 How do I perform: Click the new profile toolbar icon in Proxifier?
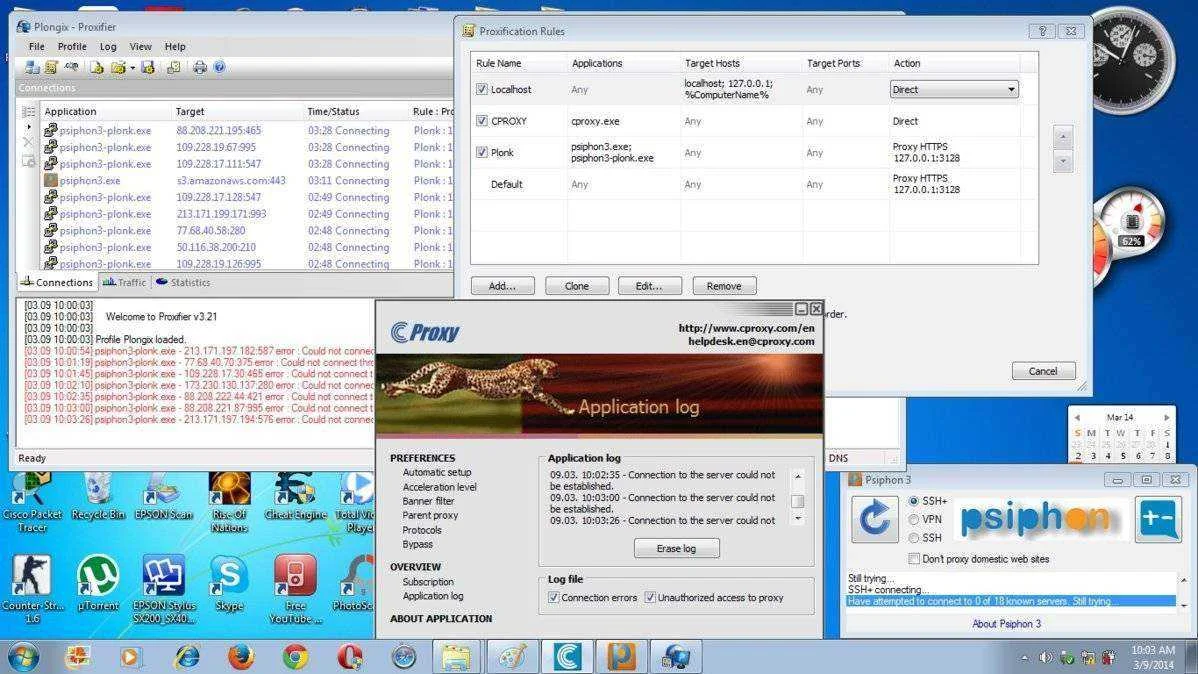tap(97, 67)
